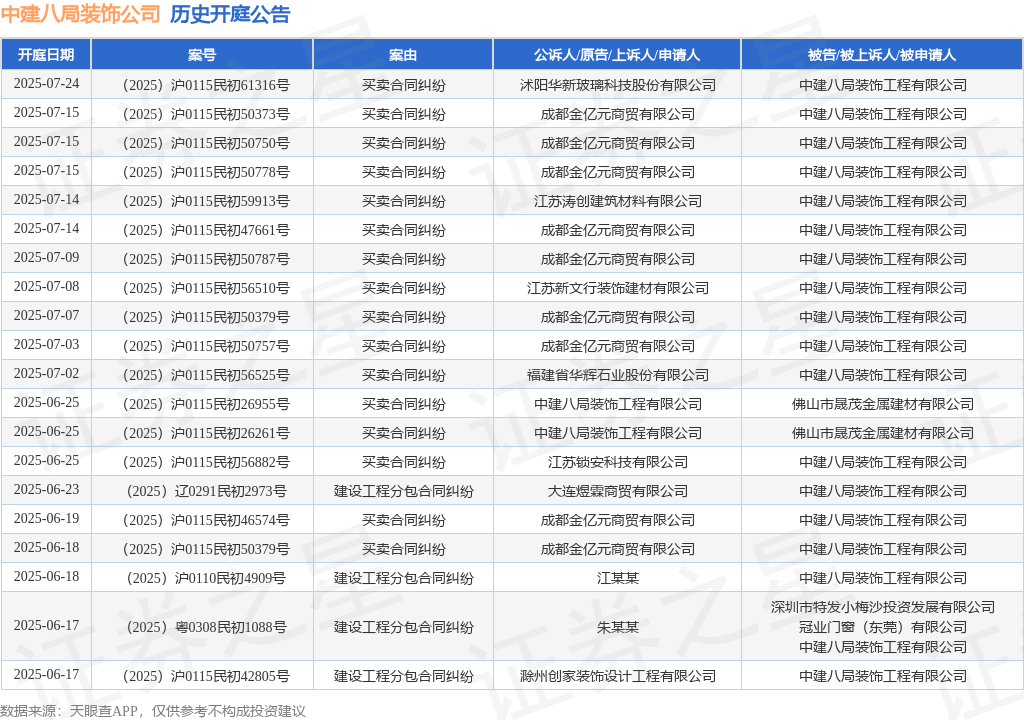1024x720 pixels.
Task: Click plaintiff 江某某 in the table
Action: [618, 578]
